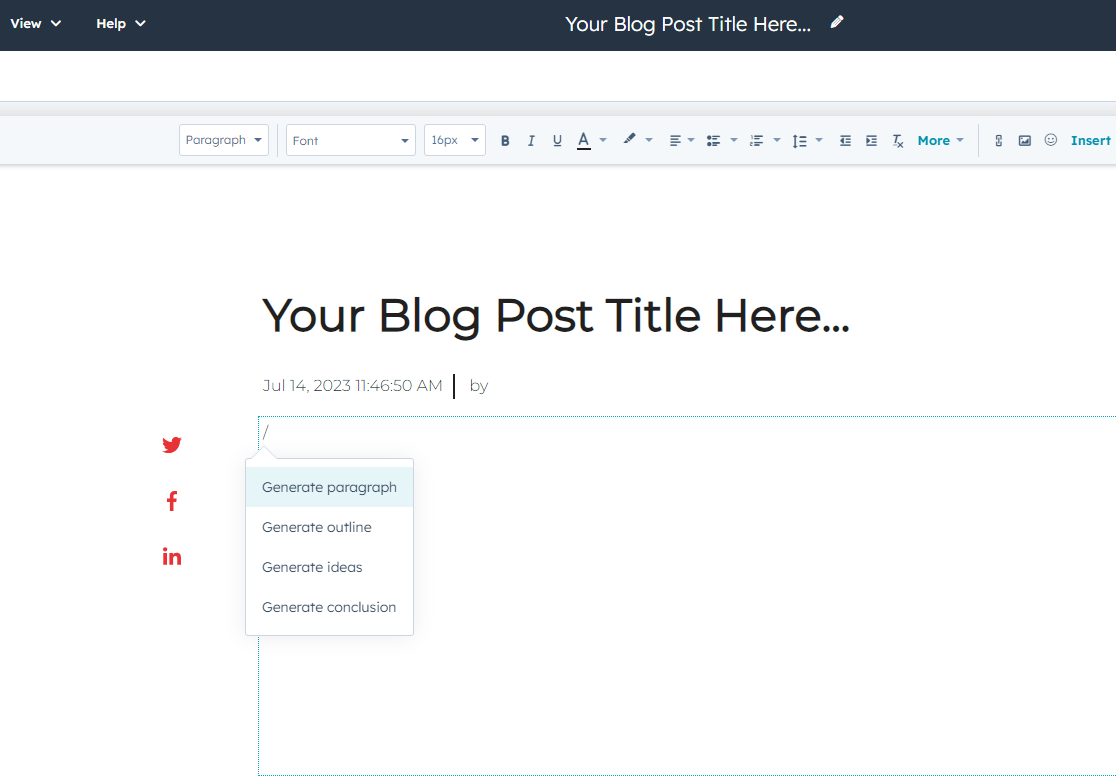
Task: Click the bulleted list icon
Action: tap(713, 141)
